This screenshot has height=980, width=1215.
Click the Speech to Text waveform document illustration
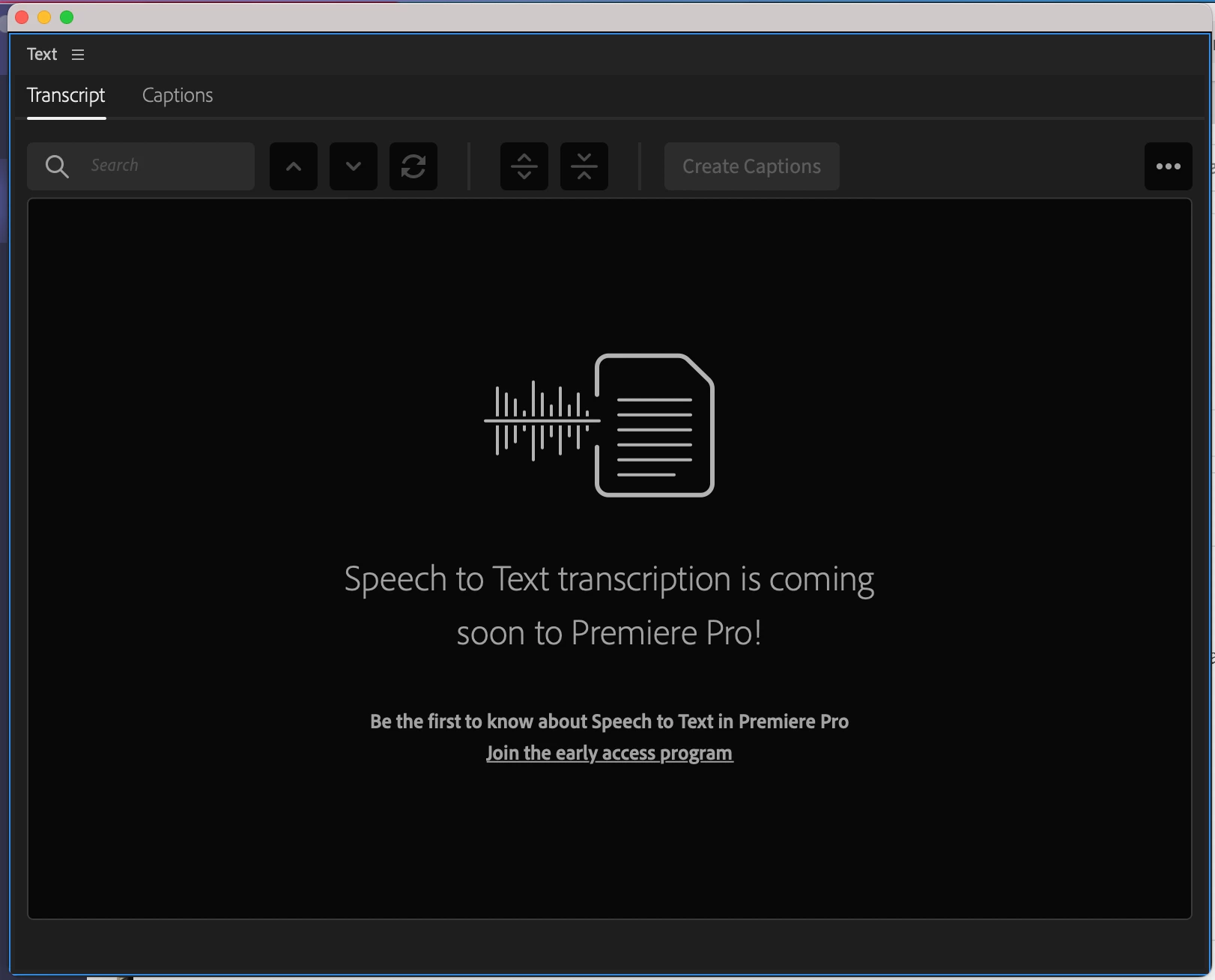[599, 425]
